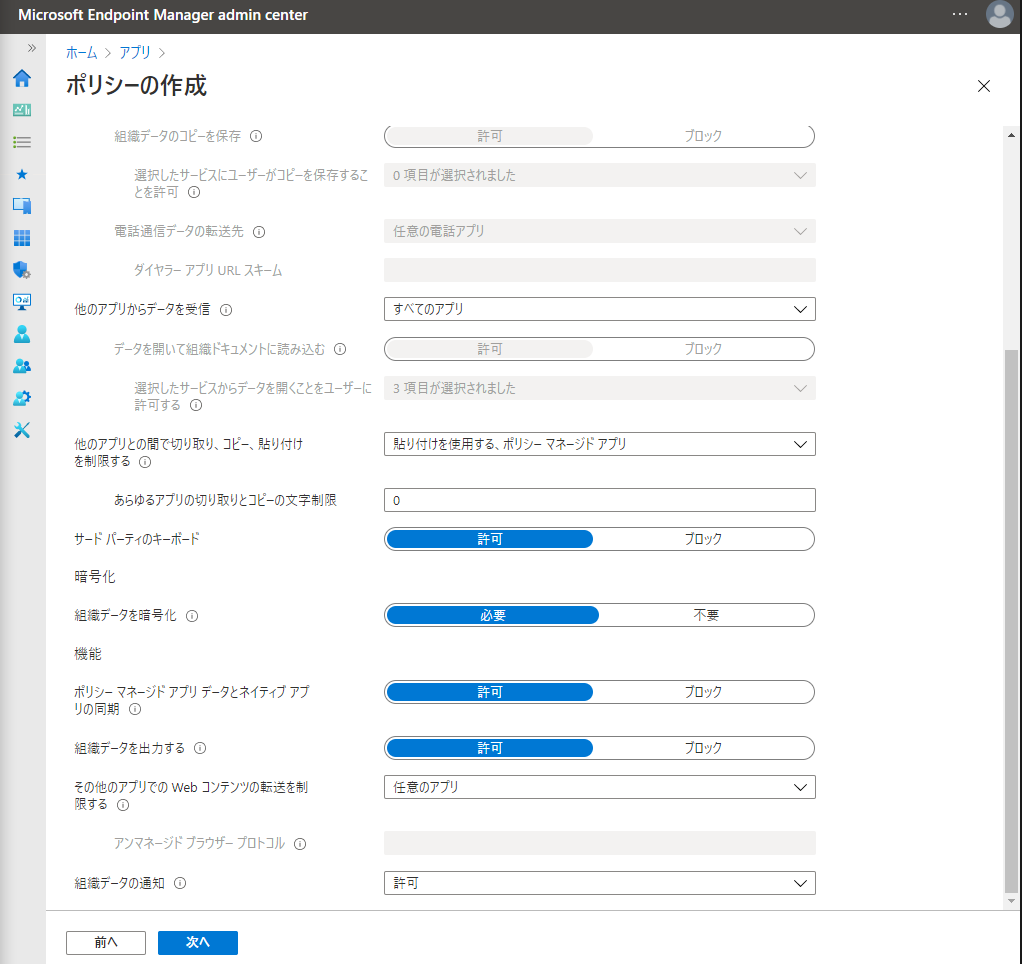Open the 任意のアプリ dropdown
Image resolution: width=1022 pixels, height=964 pixels.
[600, 787]
